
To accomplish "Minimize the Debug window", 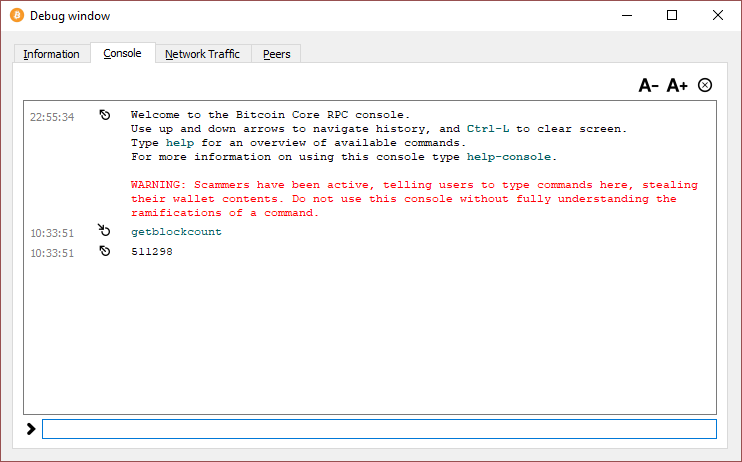I will tap(627, 15).
